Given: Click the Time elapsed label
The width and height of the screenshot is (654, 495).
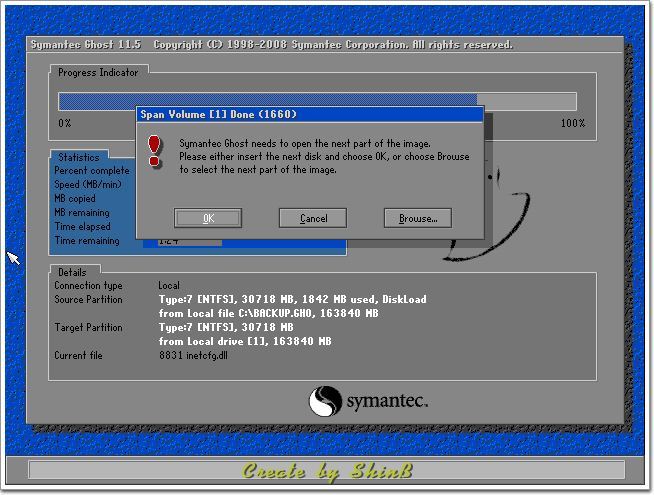Looking at the screenshot, I should tap(83, 226).
